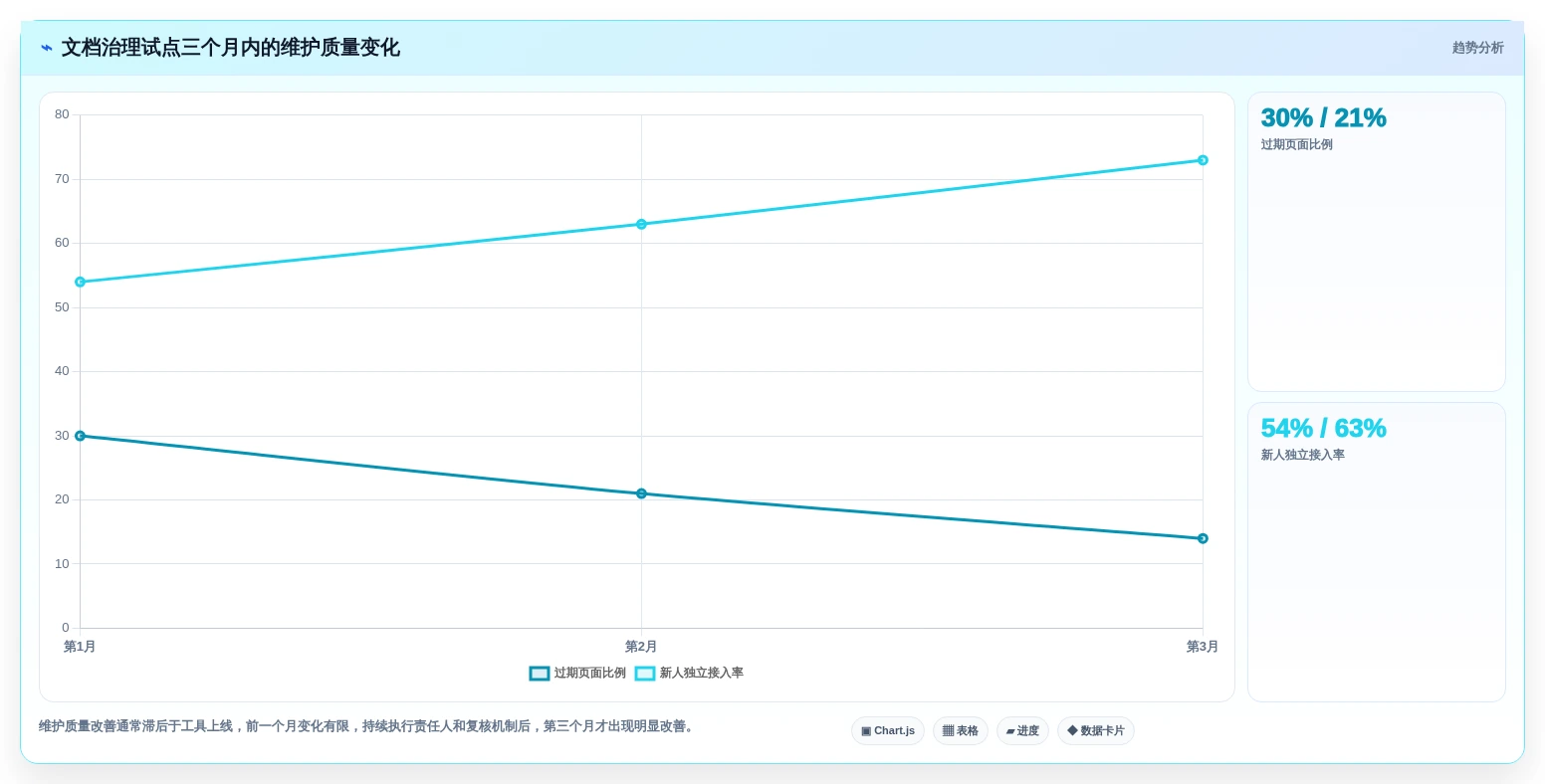
Task: Click the summary text starting 维护质量改善通常
Action: tap(368, 726)
